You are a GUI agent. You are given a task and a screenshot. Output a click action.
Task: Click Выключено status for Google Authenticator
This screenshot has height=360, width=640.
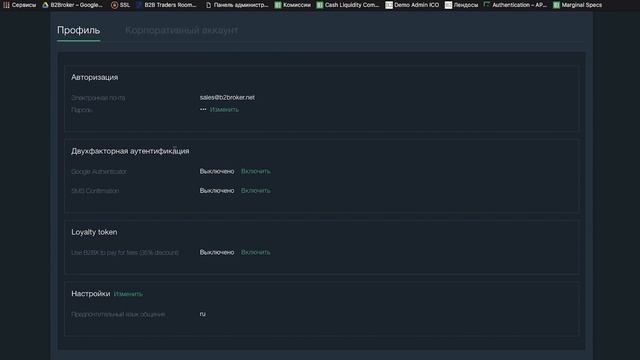[217, 171]
